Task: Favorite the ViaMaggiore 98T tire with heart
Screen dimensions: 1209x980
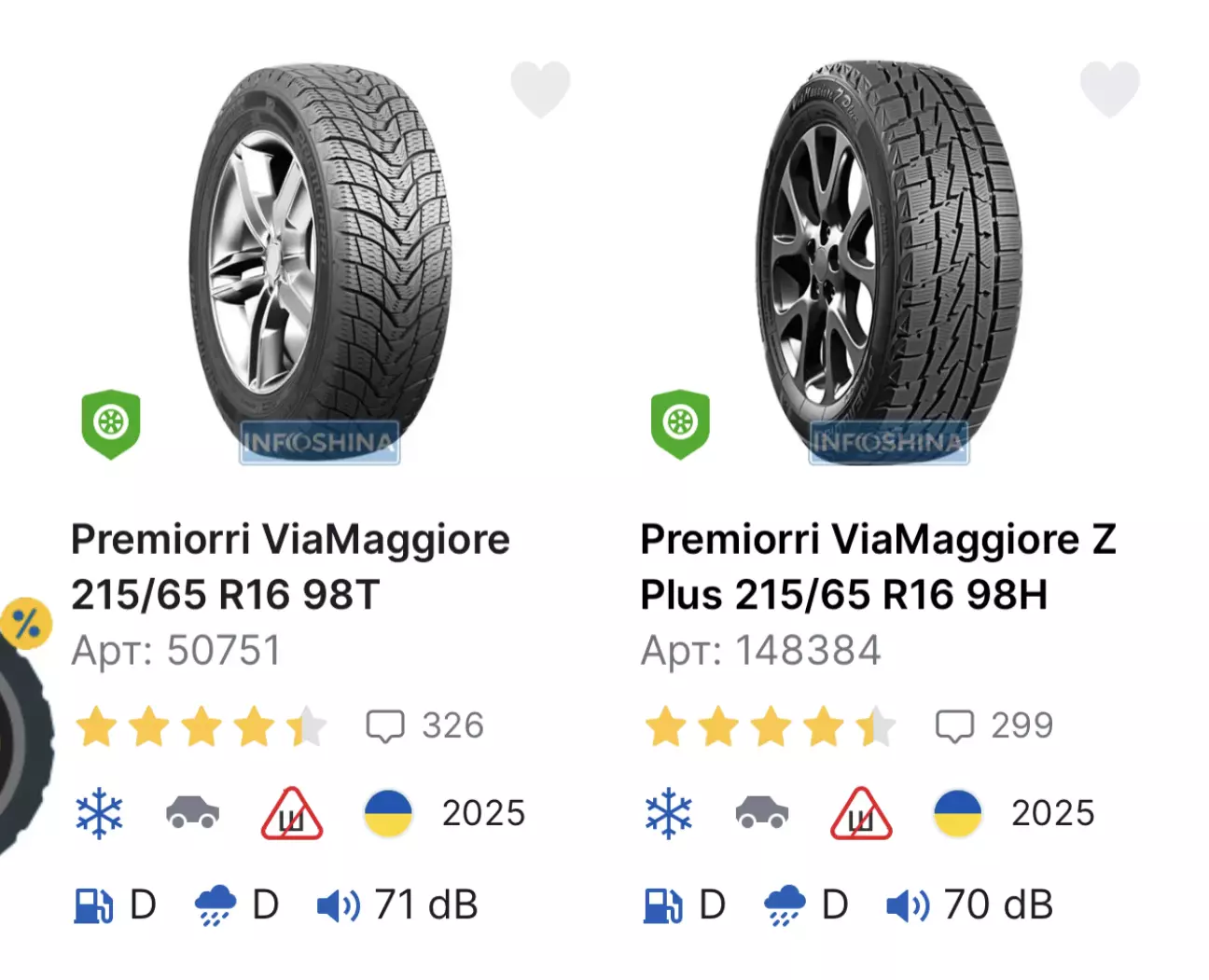Action: 540,89
